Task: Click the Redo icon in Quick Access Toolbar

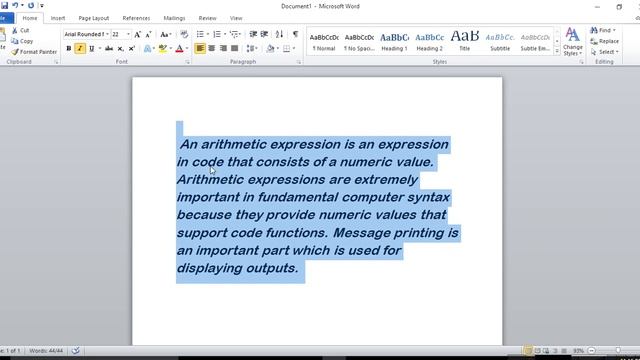Action: click(31, 6)
